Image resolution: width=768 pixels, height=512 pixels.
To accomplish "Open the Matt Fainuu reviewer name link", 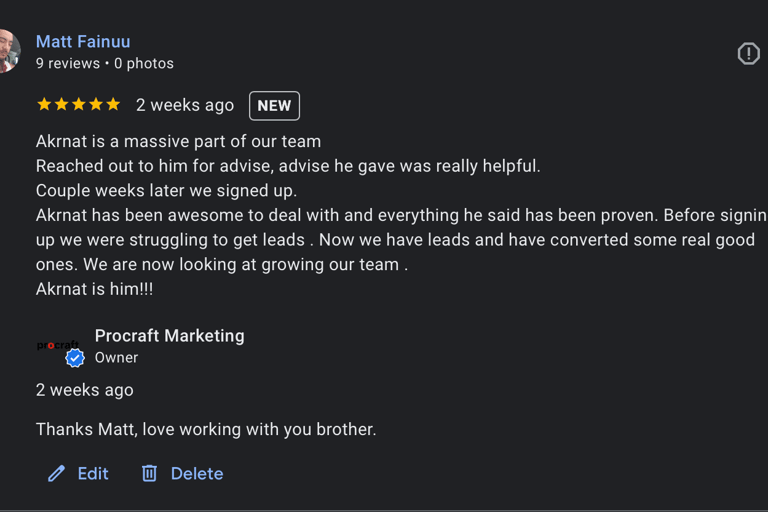I will coord(83,42).
